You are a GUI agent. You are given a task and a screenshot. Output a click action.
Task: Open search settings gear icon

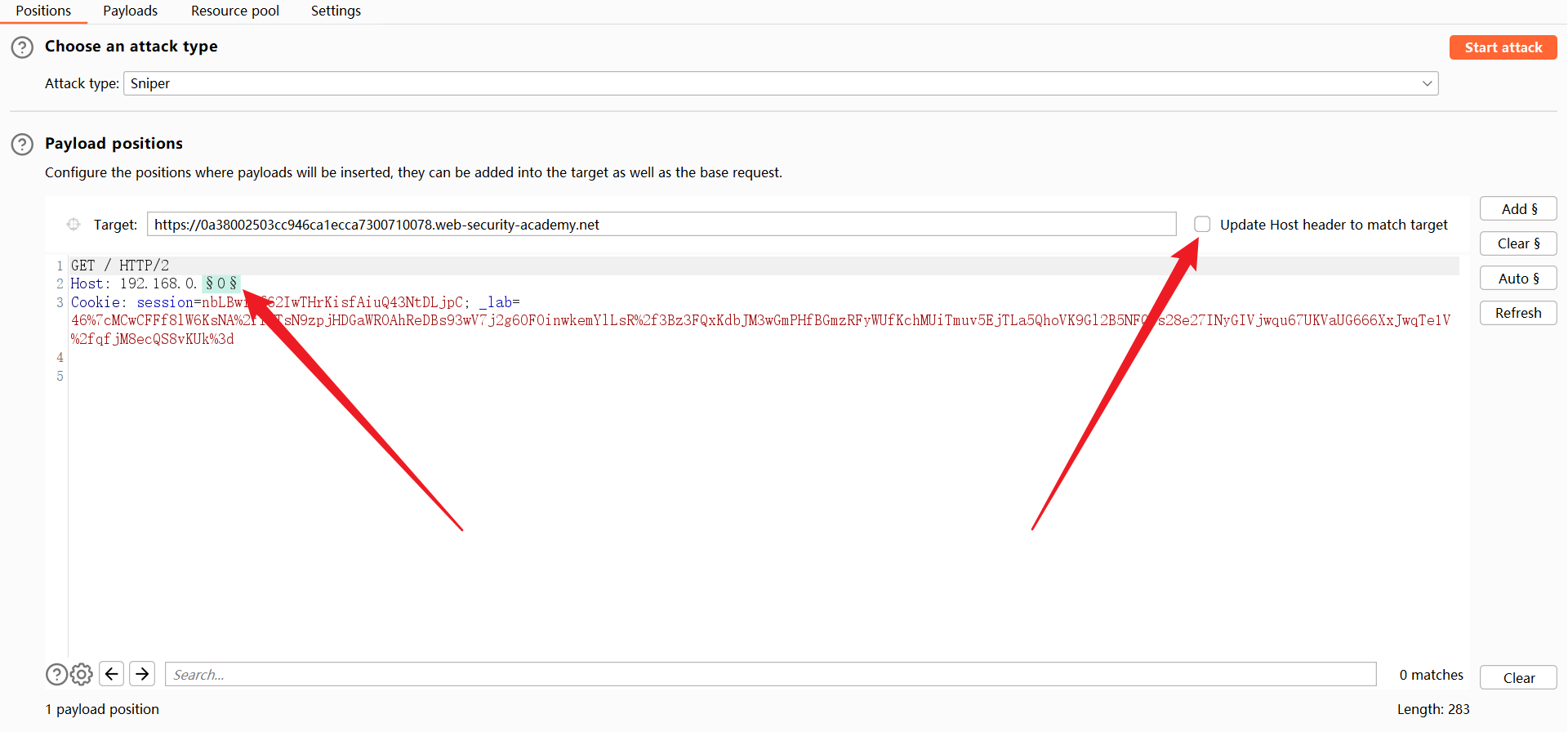click(x=82, y=675)
